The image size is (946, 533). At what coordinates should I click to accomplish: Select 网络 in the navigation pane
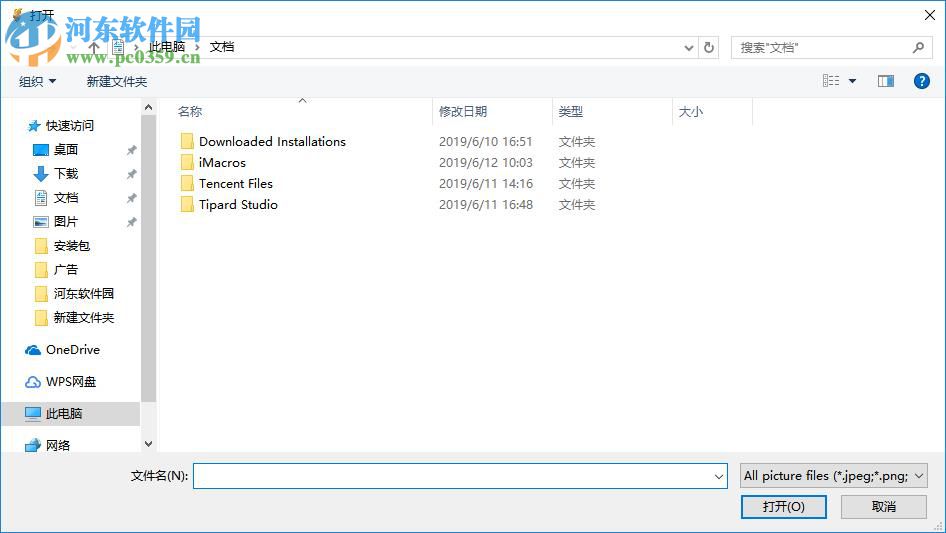tap(57, 445)
